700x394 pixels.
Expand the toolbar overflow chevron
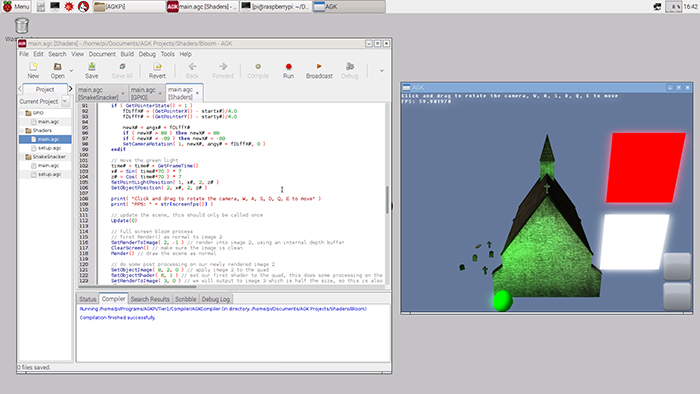(x=382, y=71)
